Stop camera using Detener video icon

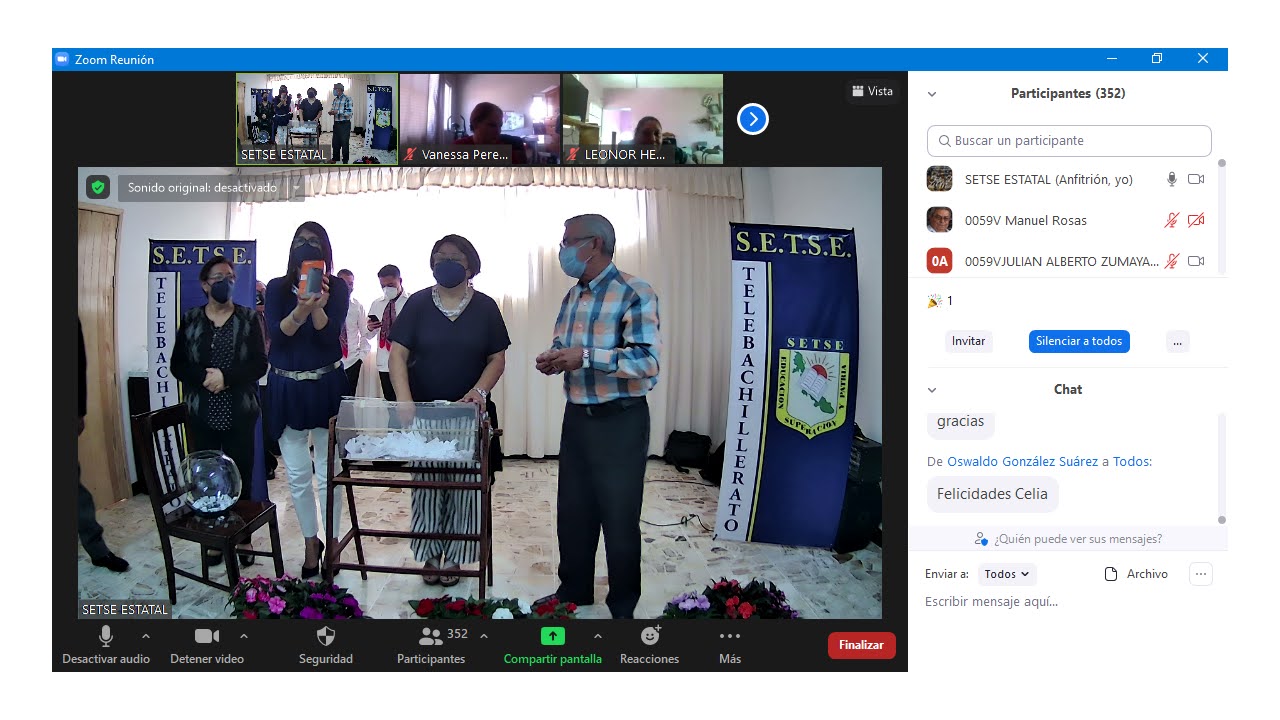click(207, 636)
